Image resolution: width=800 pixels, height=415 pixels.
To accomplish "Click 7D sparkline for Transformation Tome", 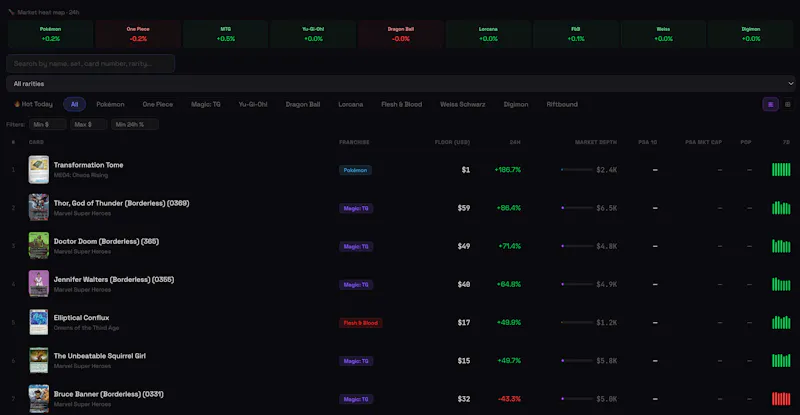I will click(x=781, y=169).
